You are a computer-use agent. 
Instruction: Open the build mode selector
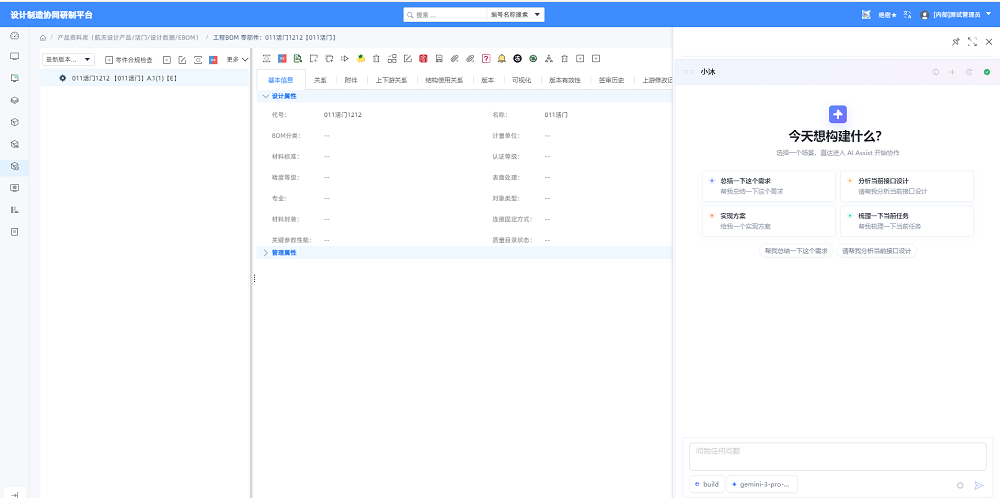coord(707,485)
